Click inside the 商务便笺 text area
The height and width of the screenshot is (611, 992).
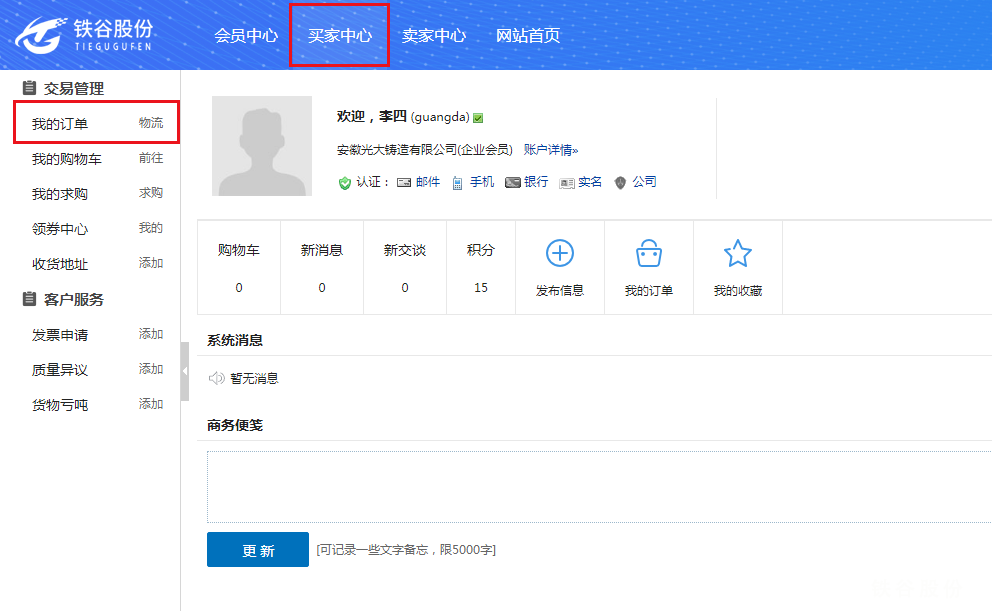pos(598,487)
